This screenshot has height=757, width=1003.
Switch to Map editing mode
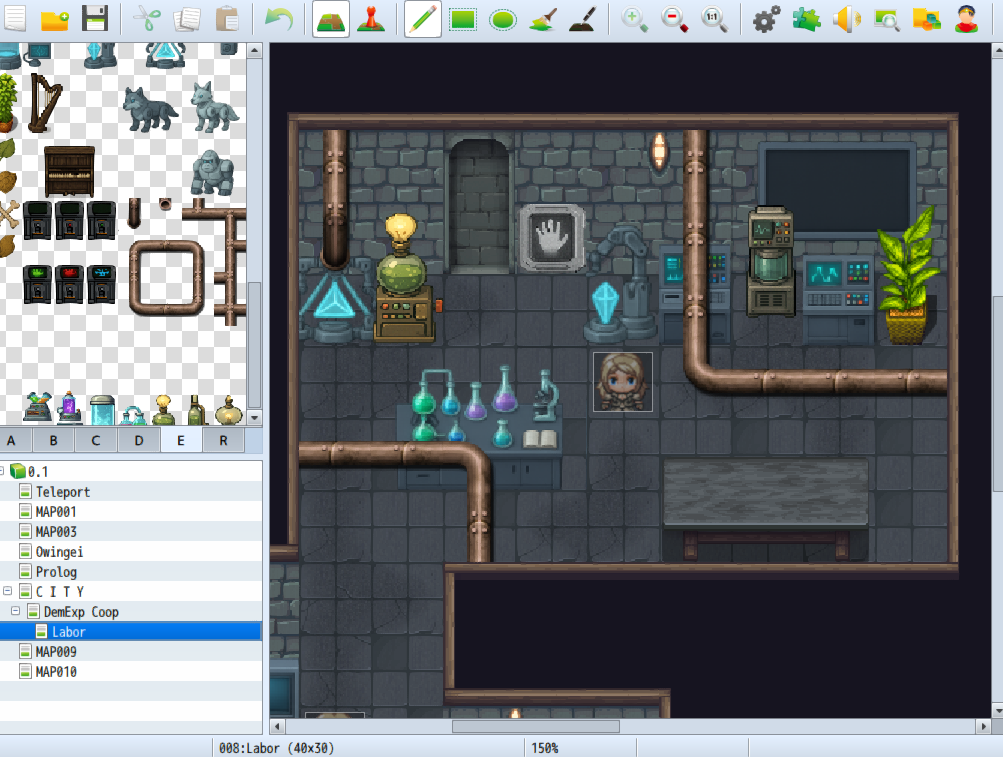pos(331,19)
